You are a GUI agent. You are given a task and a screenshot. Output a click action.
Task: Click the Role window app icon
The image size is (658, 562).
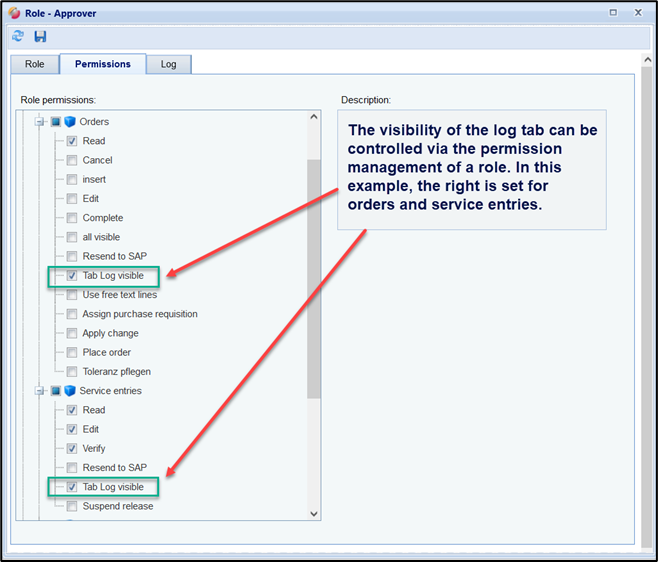[13, 12]
